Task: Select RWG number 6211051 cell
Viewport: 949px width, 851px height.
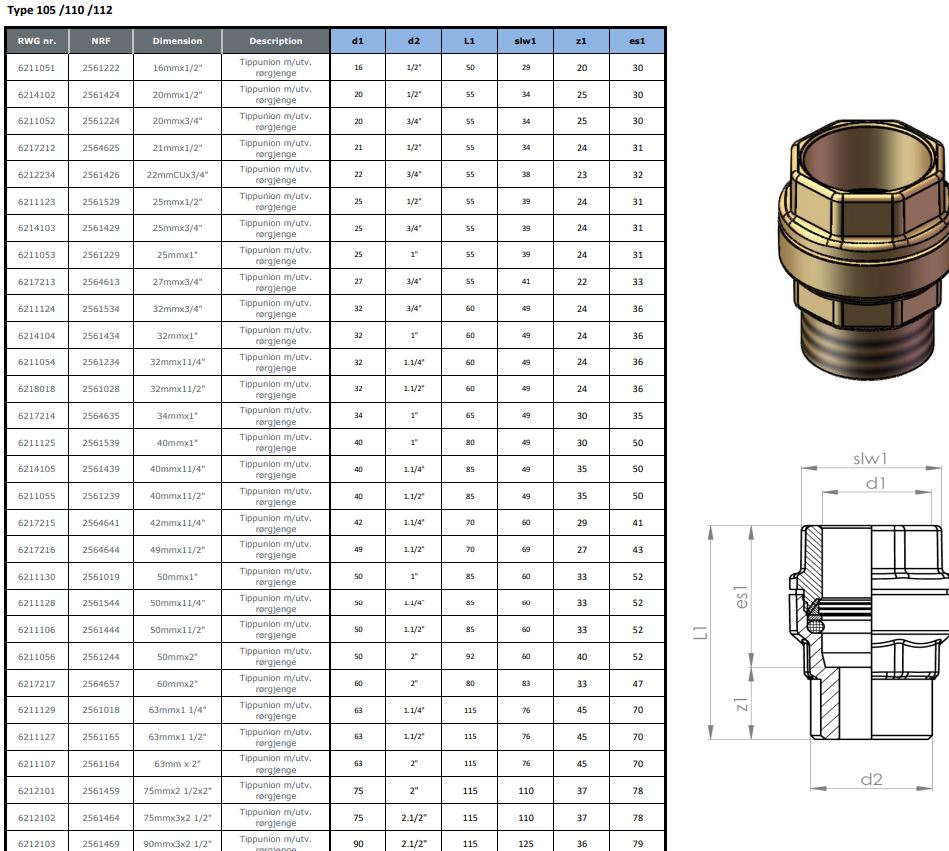Action: (x=37, y=68)
